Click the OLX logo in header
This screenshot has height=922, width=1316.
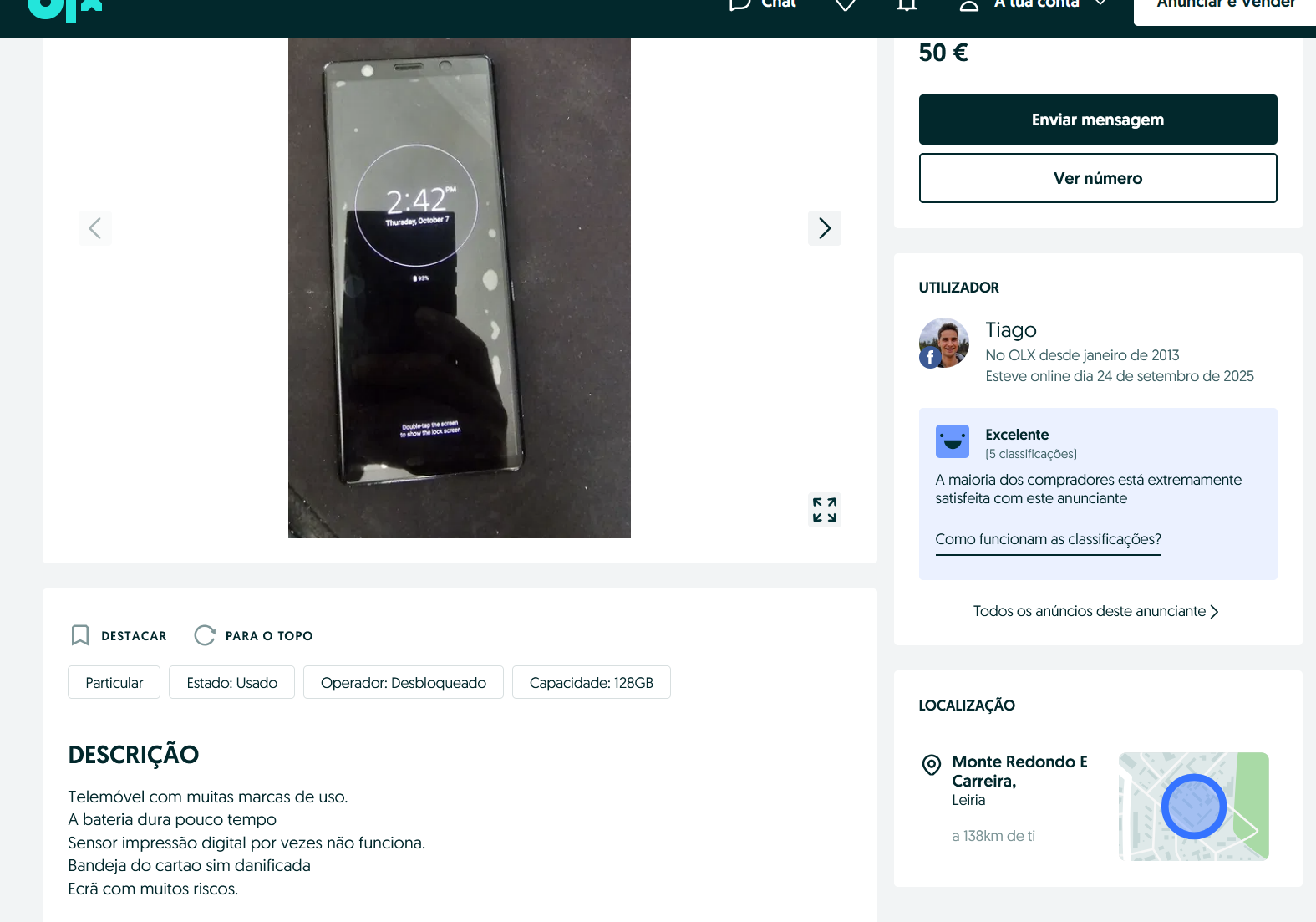(x=64, y=8)
